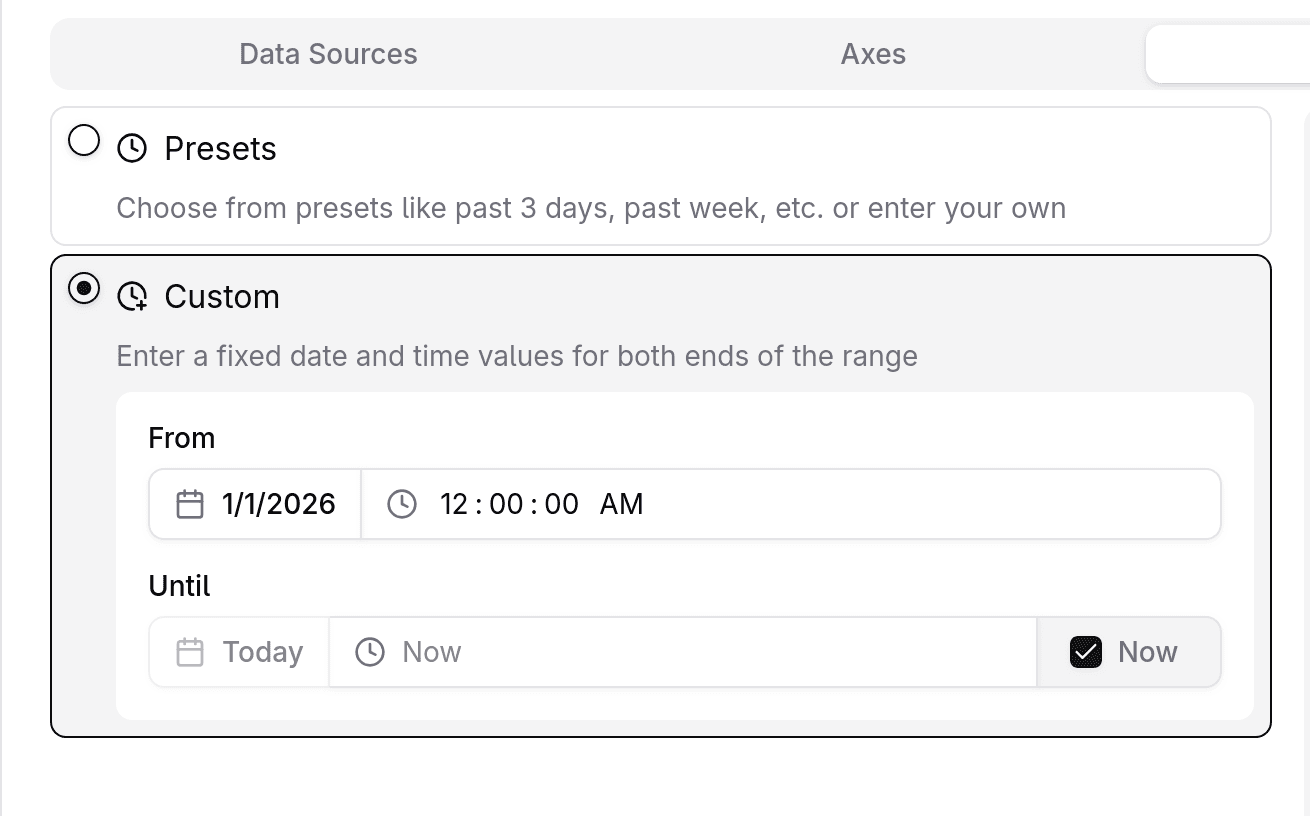This screenshot has width=1310, height=816.
Task: Click the AM indicator in the time field
Action: pos(621,504)
